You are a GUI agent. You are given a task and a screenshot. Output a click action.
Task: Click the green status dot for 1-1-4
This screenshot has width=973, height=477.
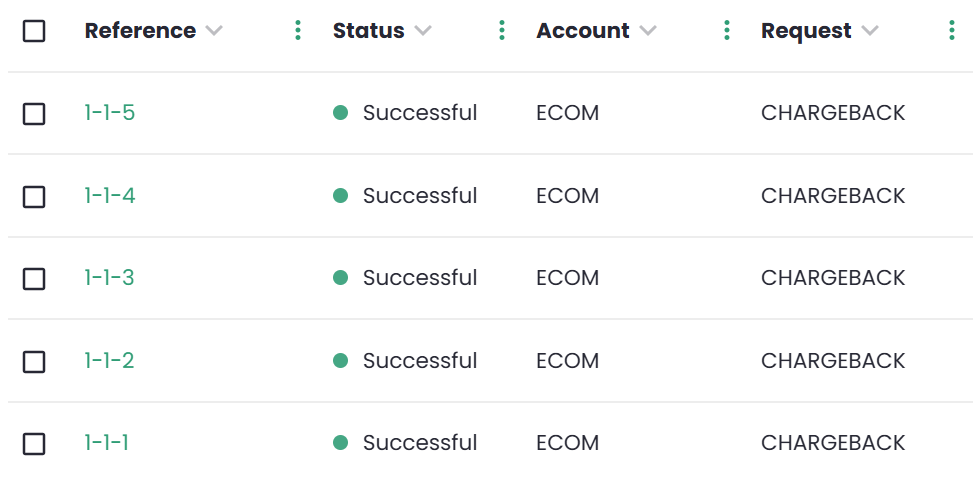tap(340, 196)
